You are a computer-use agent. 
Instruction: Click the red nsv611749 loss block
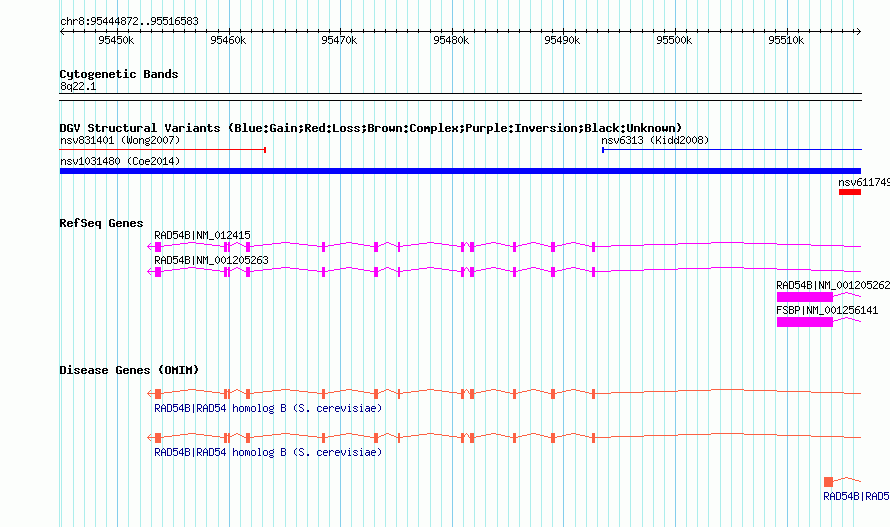click(x=850, y=192)
